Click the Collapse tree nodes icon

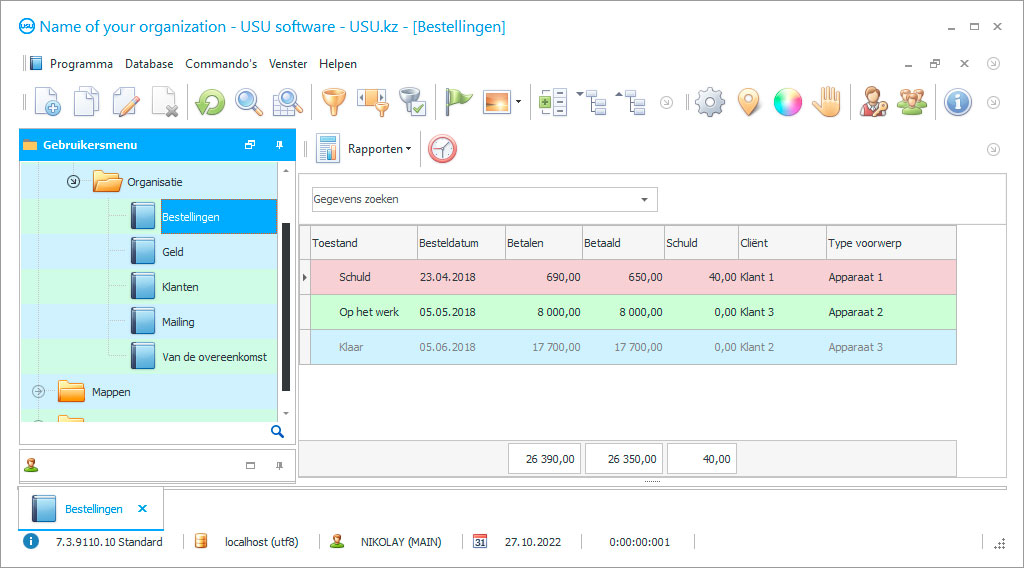(x=631, y=102)
